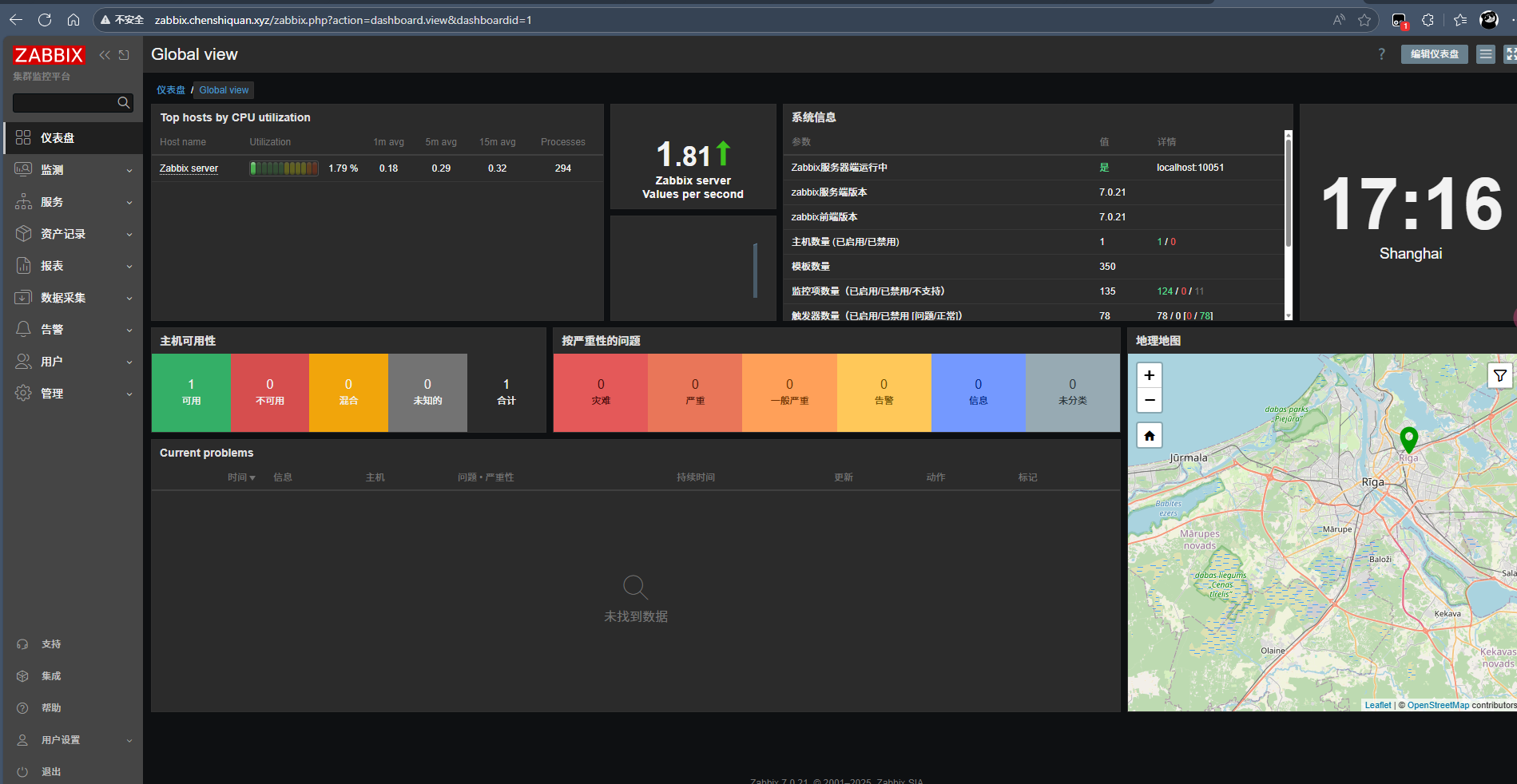Open the 仪表盘 sidebar menu item
Screen dimensions: 1517x784
click(73, 137)
